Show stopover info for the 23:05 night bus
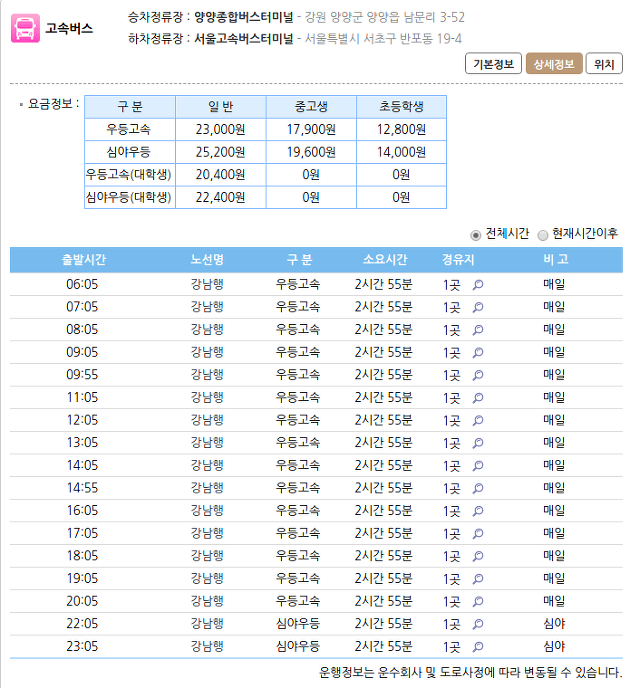The image size is (630, 688). pos(478,647)
